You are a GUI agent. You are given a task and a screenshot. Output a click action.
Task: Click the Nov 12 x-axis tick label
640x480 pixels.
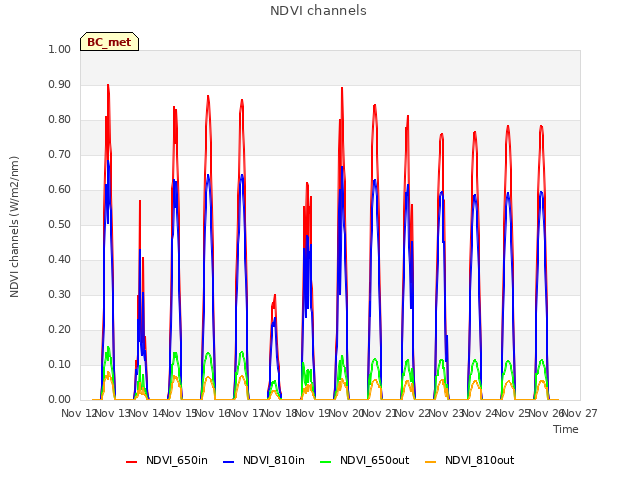[x=79, y=413]
